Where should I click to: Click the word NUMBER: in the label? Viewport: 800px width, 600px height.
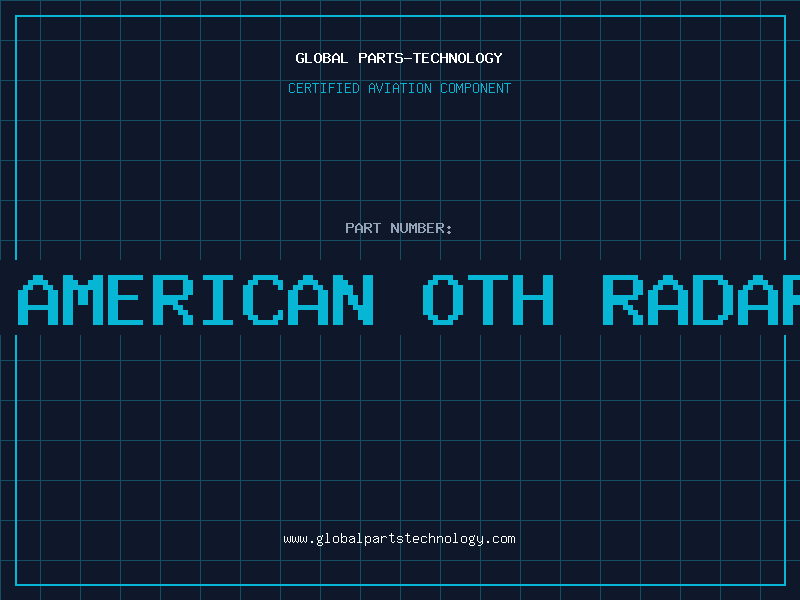coord(421,229)
